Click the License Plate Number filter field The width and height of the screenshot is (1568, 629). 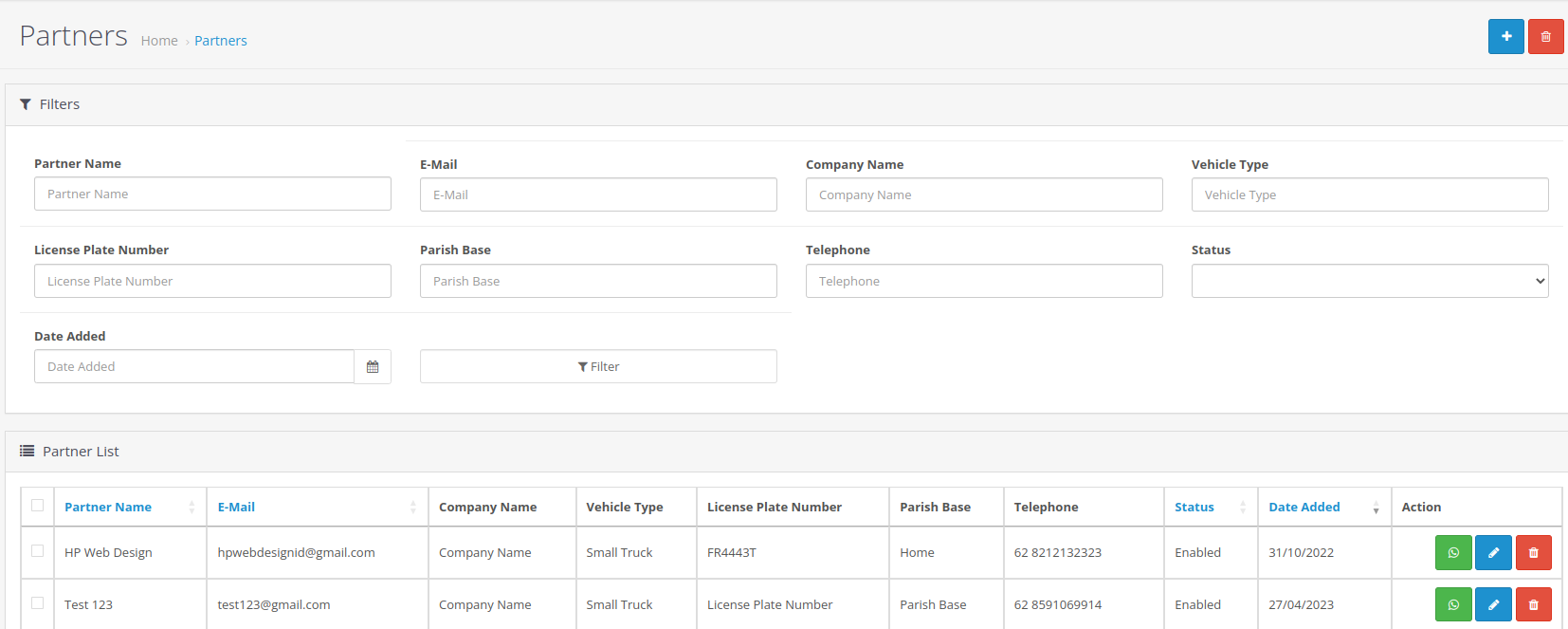pos(212,281)
